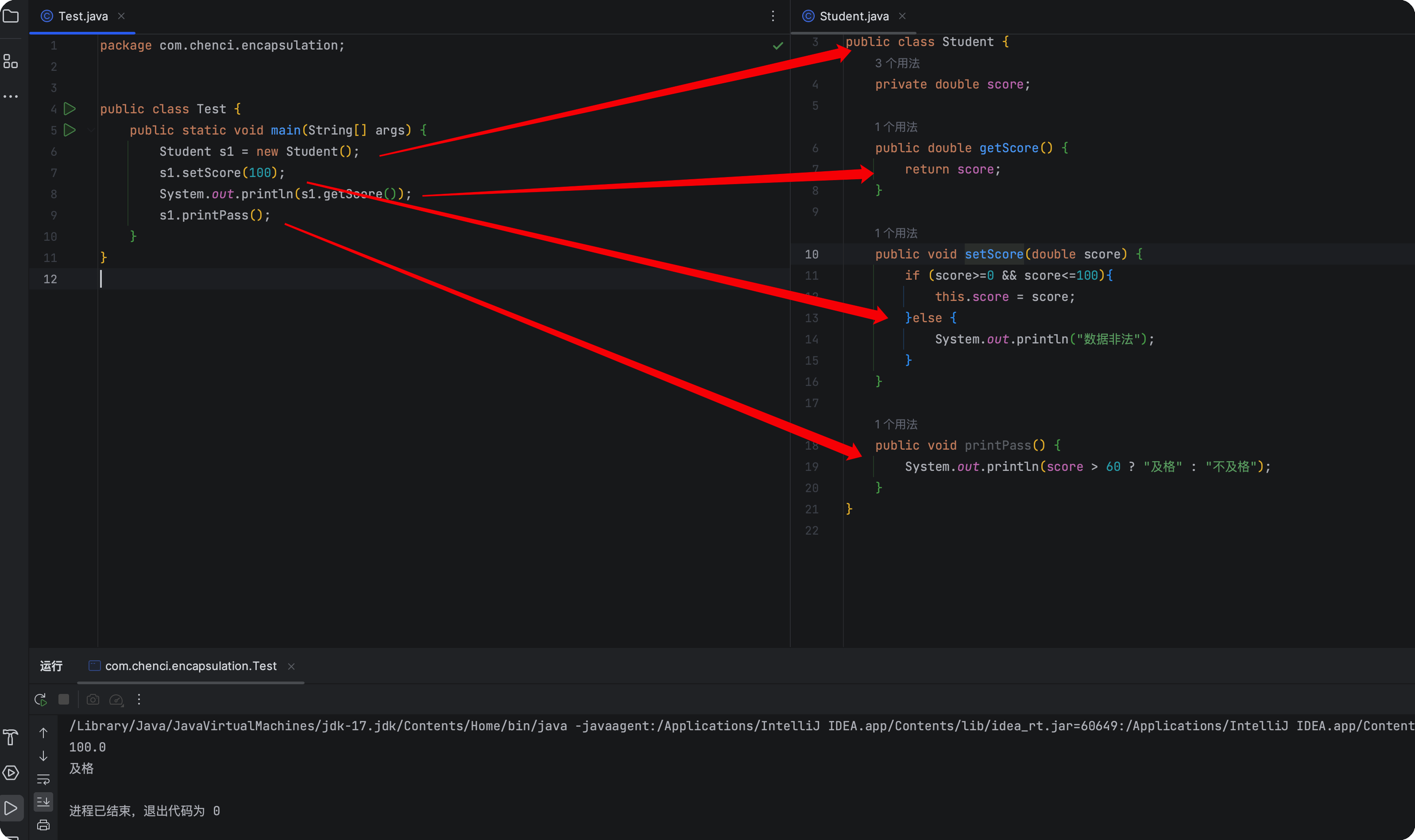Open editor tab options three-dot menu

(773, 16)
